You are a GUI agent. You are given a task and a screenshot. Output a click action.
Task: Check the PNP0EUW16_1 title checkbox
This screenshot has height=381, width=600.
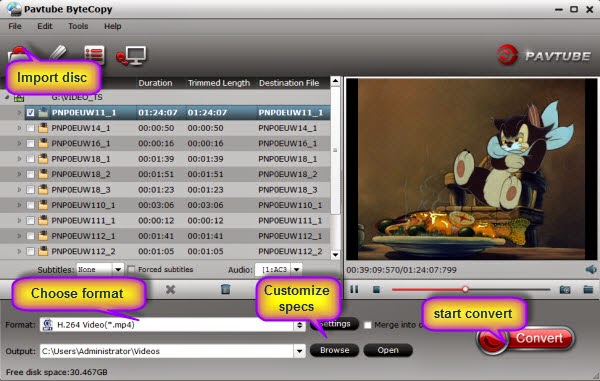31,143
